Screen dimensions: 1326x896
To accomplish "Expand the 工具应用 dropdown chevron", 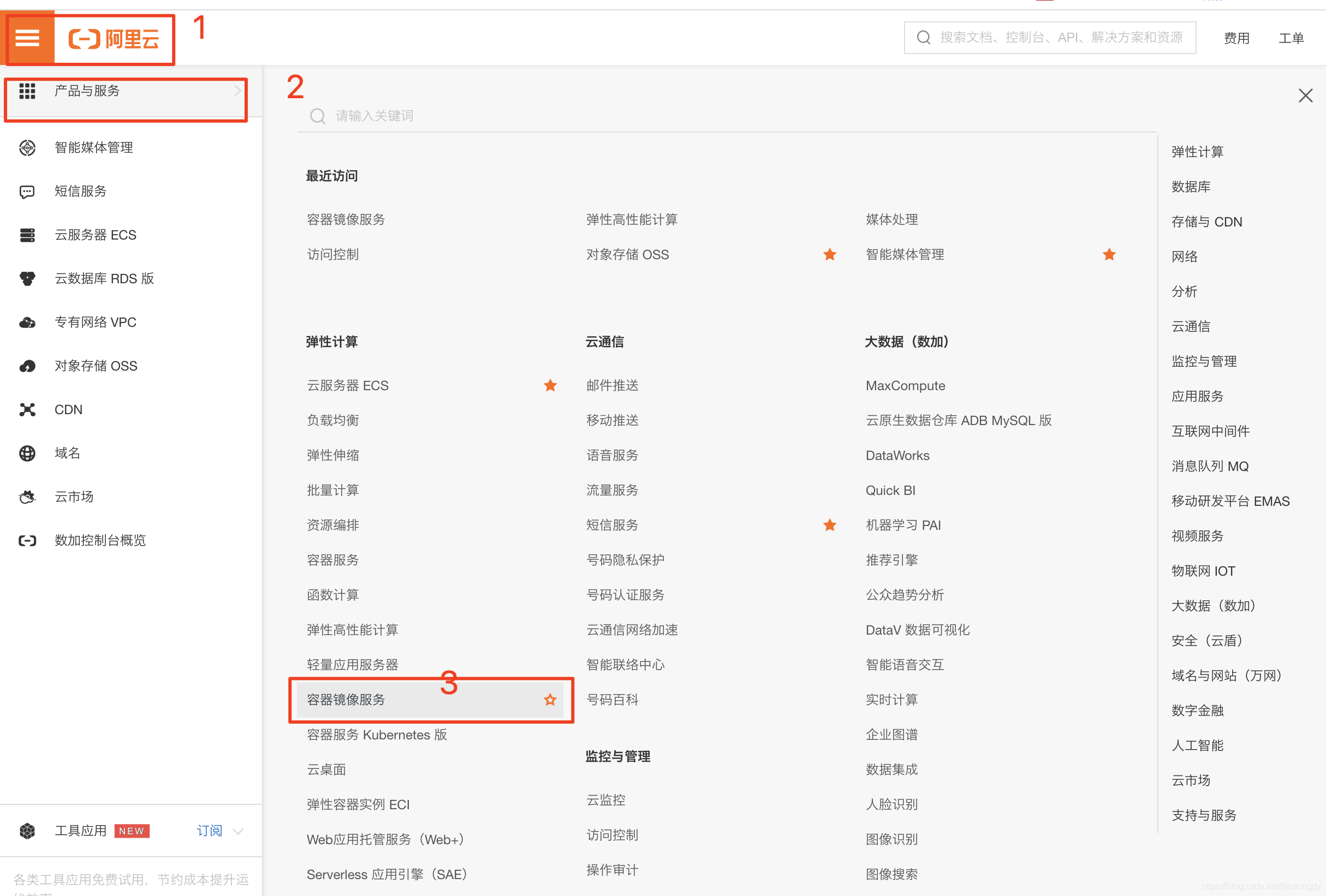I will (x=238, y=831).
